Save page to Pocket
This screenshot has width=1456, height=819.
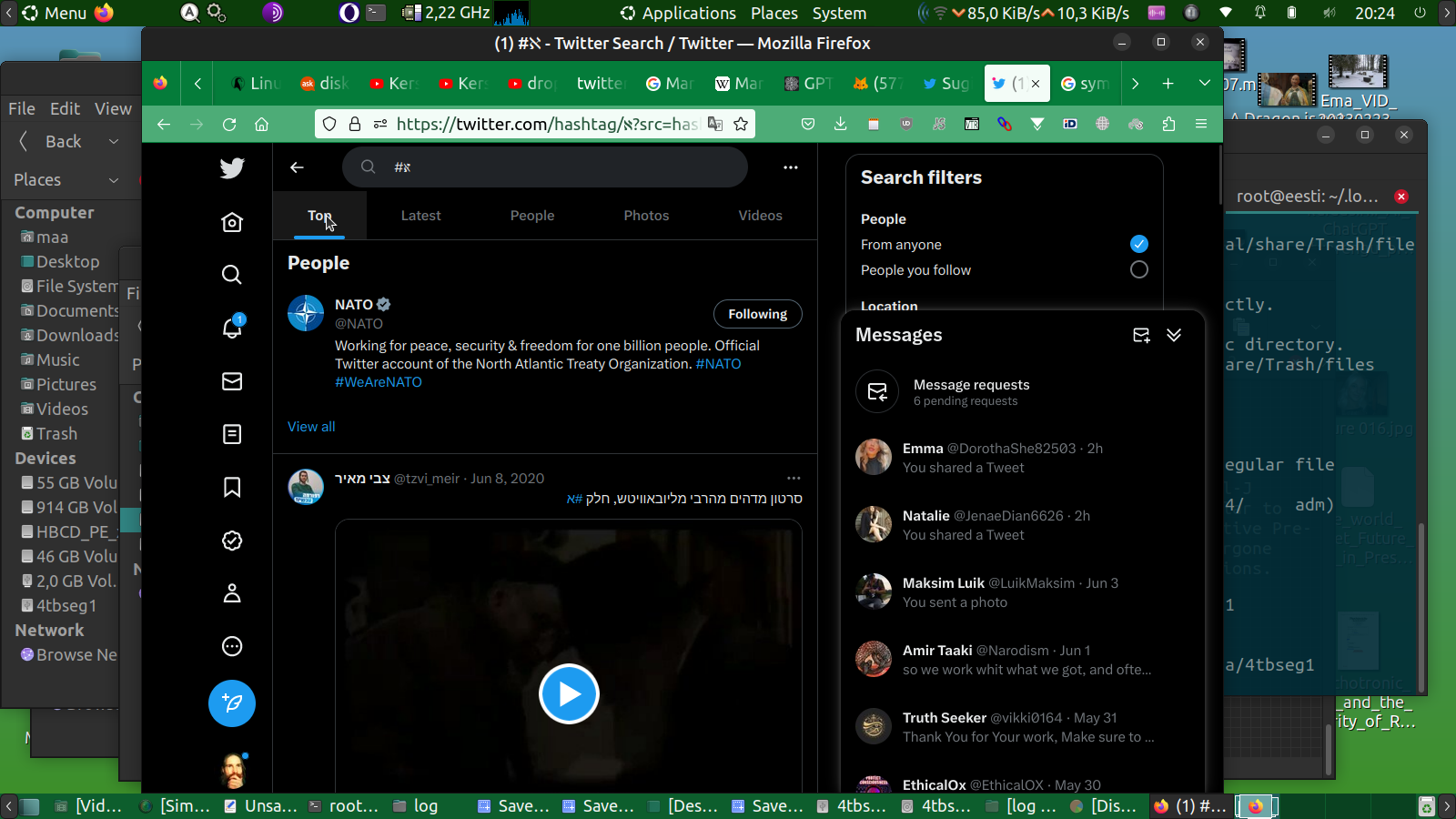tap(807, 125)
